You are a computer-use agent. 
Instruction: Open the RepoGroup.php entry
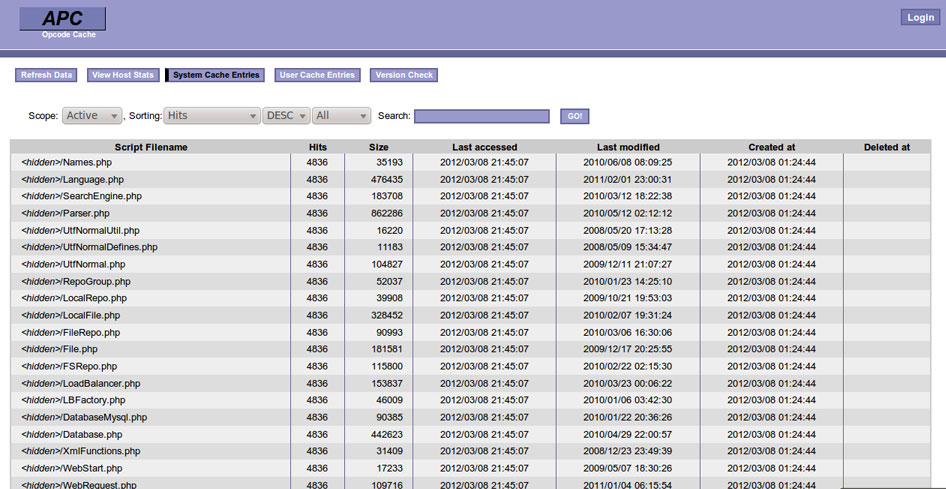tap(76, 281)
